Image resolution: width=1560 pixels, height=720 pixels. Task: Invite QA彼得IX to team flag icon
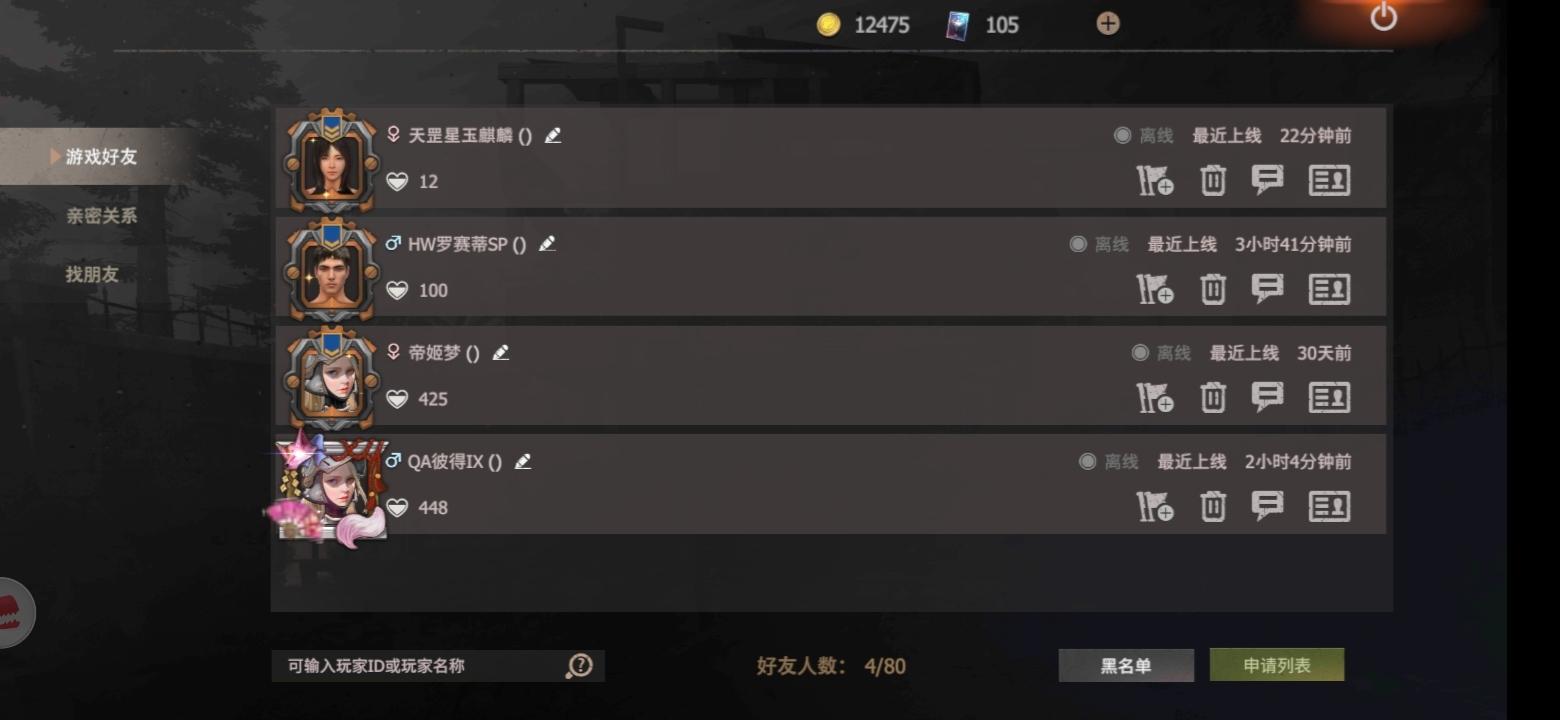1155,507
